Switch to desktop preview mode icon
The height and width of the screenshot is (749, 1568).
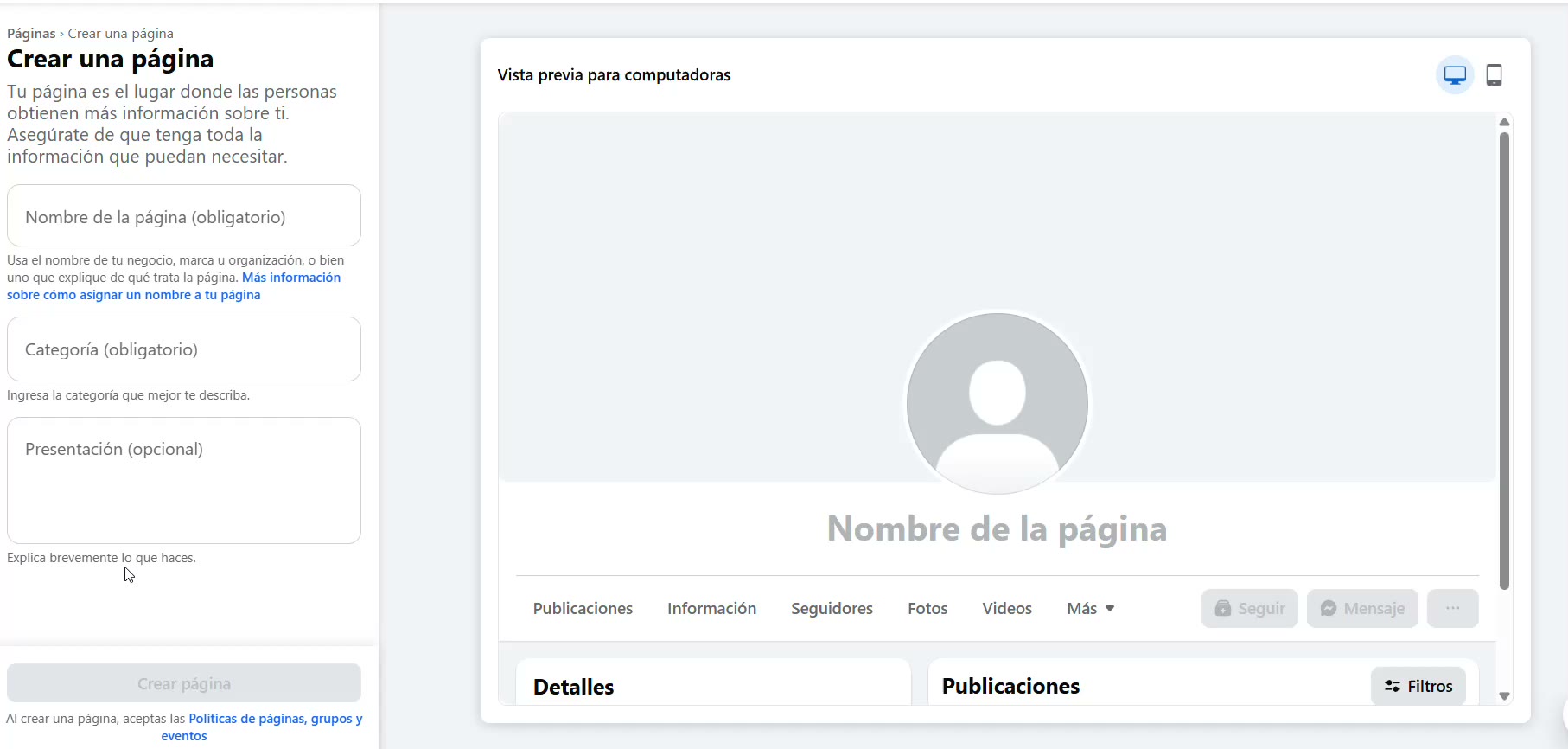pos(1455,75)
